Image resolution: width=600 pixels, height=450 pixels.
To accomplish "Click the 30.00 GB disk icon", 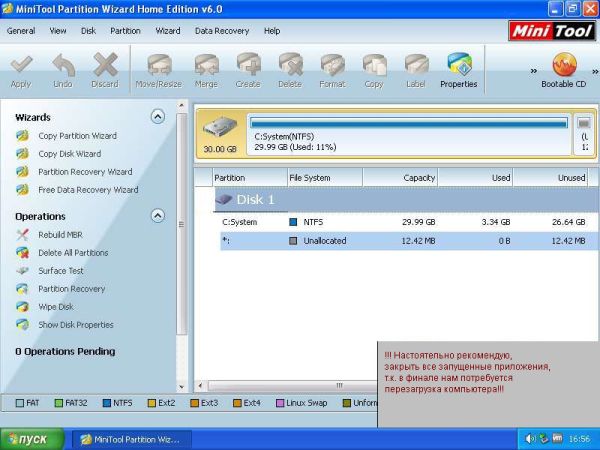I will pyautogui.click(x=220, y=127).
